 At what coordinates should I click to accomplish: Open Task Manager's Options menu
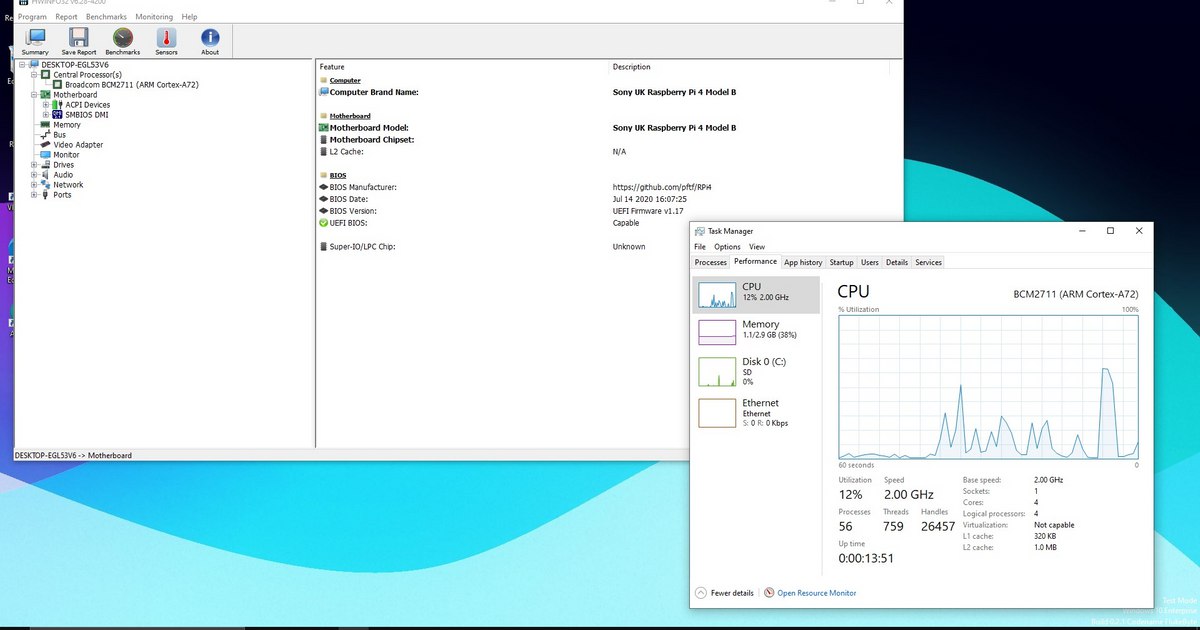[x=727, y=247]
